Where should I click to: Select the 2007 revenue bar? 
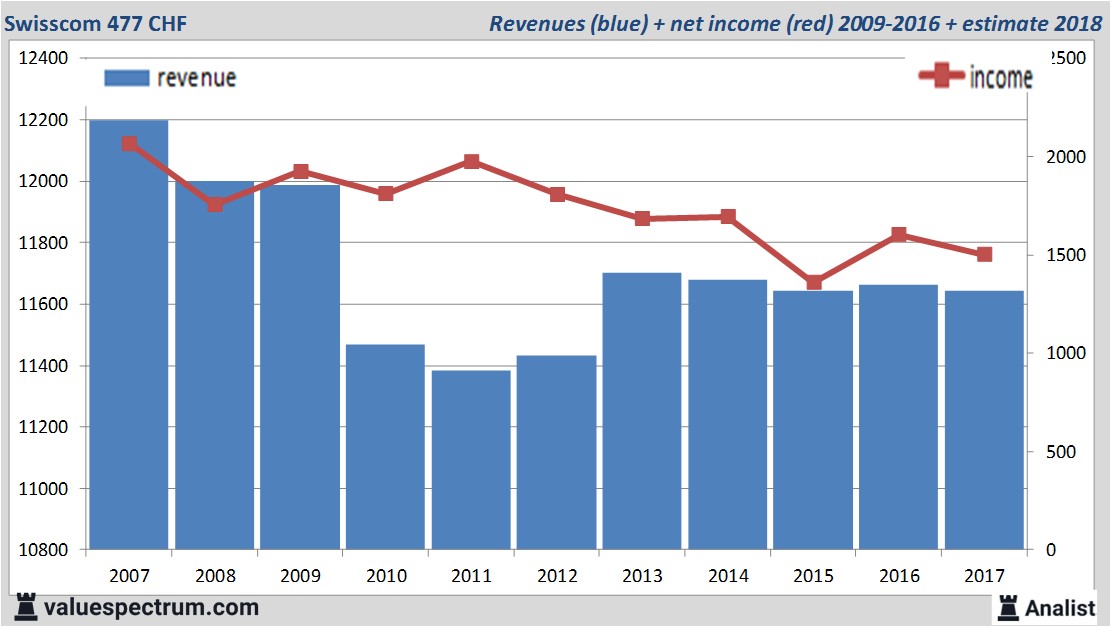pos(129,334)
